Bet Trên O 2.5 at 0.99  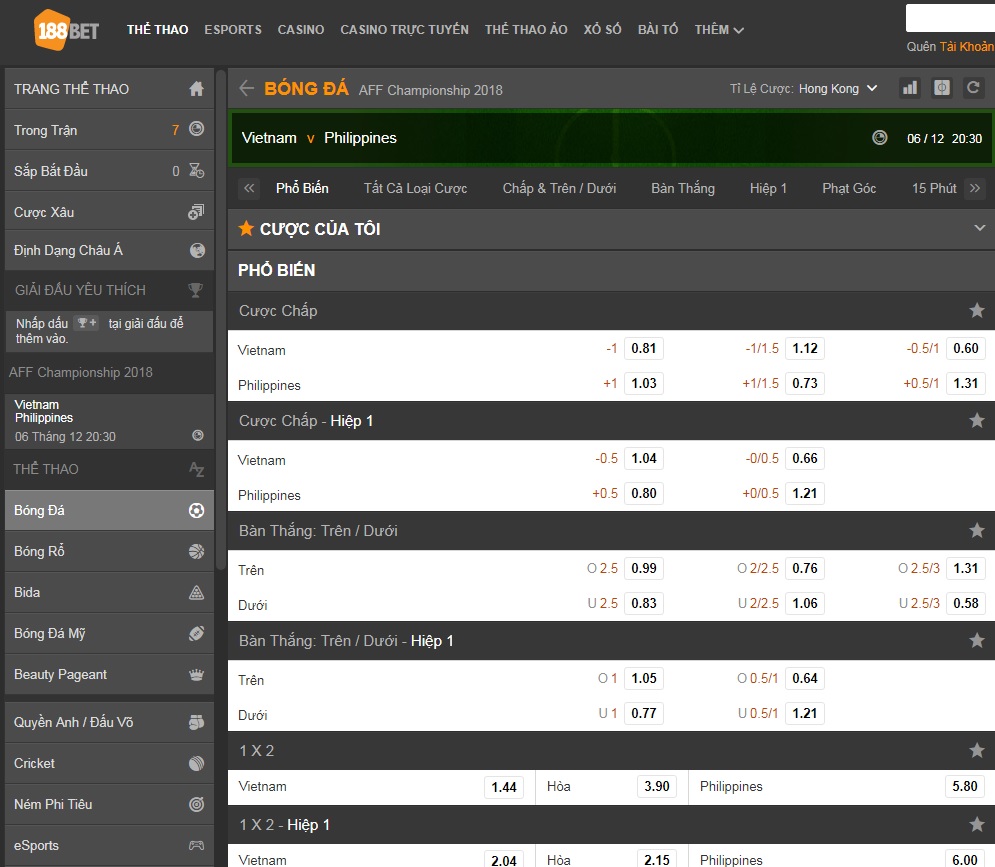(643, 569)
